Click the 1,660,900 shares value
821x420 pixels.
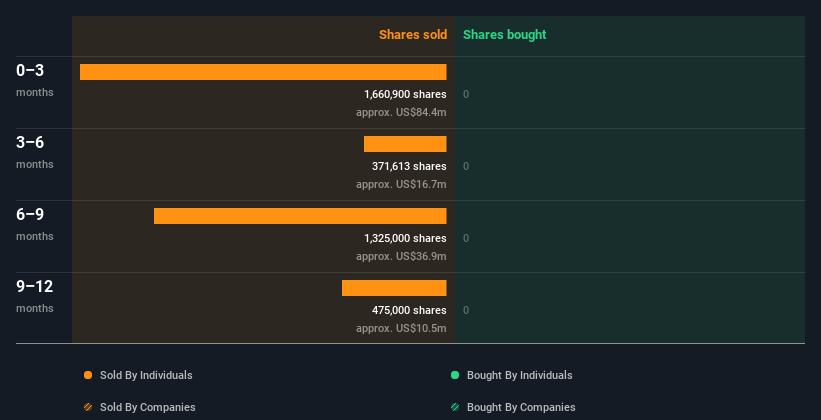(x=405, y=94)
